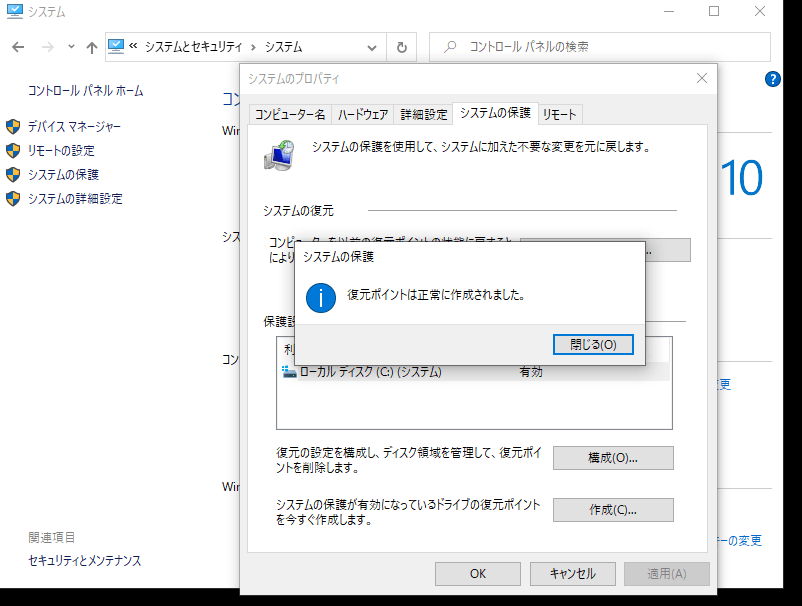Open the 詳細設定 tab
Viewport: 802px width, 606px height.
coord(423,114)
